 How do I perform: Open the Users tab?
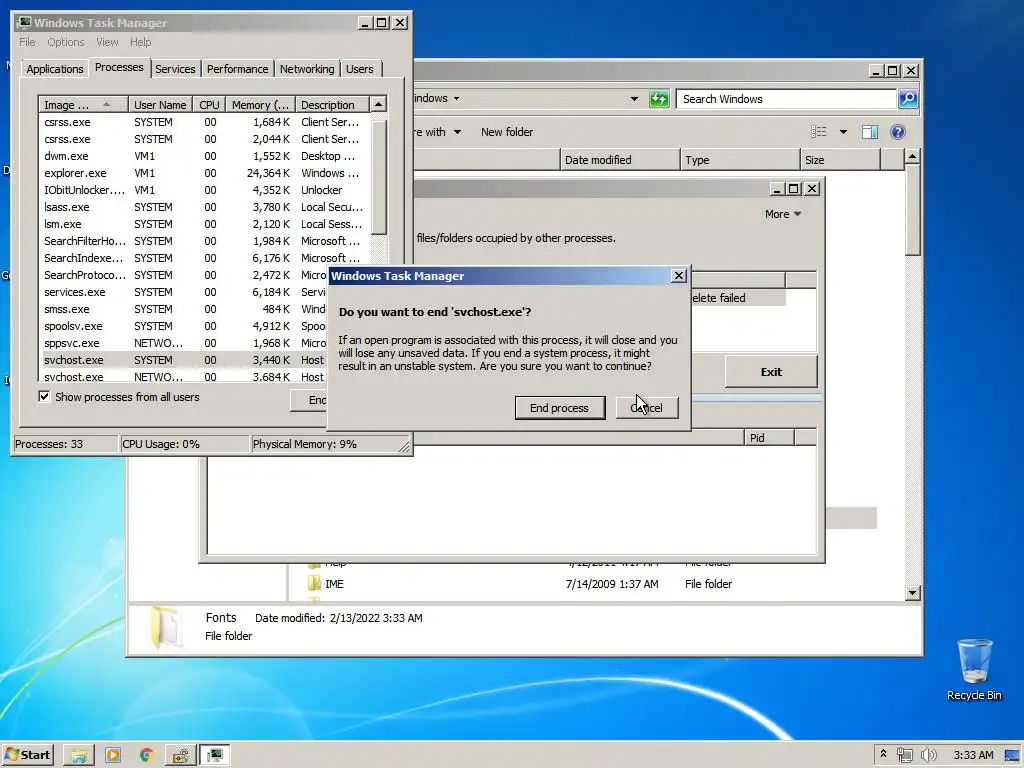pos(360,69)
